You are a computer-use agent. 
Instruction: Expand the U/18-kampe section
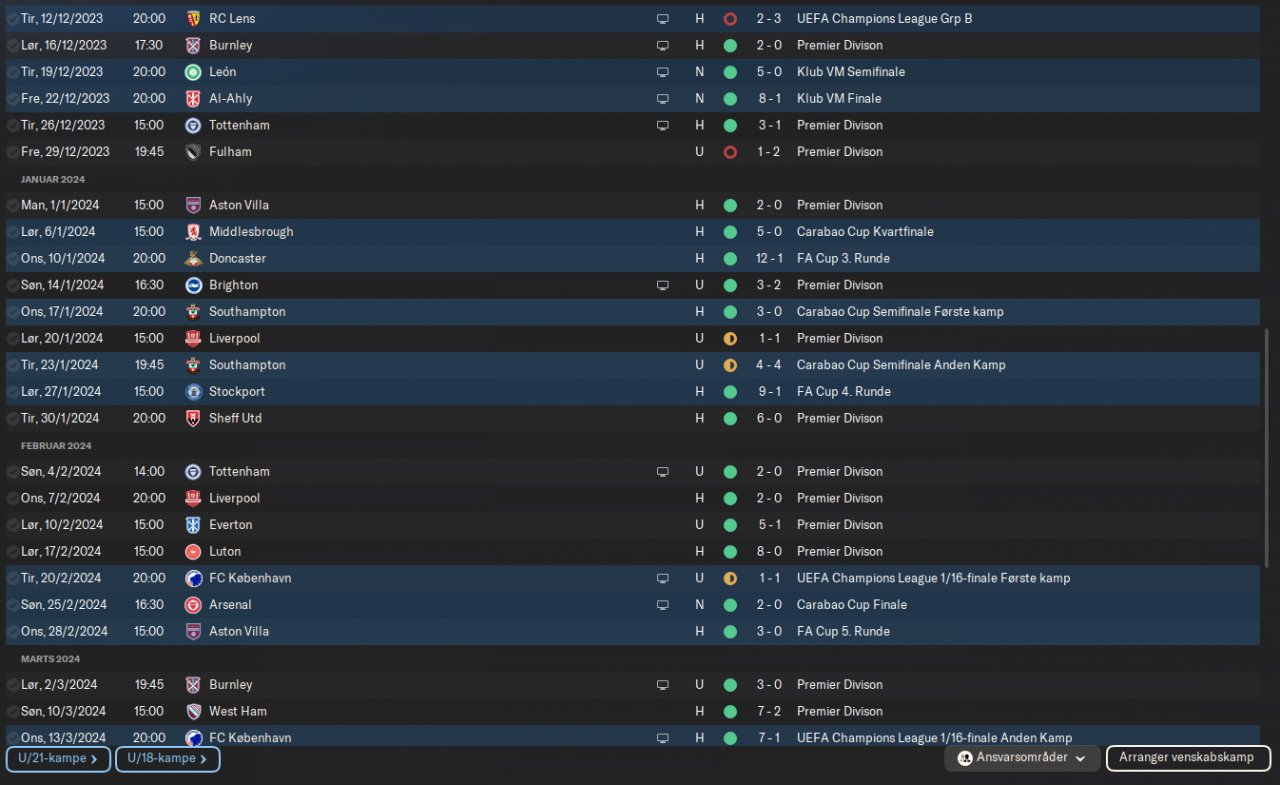(168, 759)
